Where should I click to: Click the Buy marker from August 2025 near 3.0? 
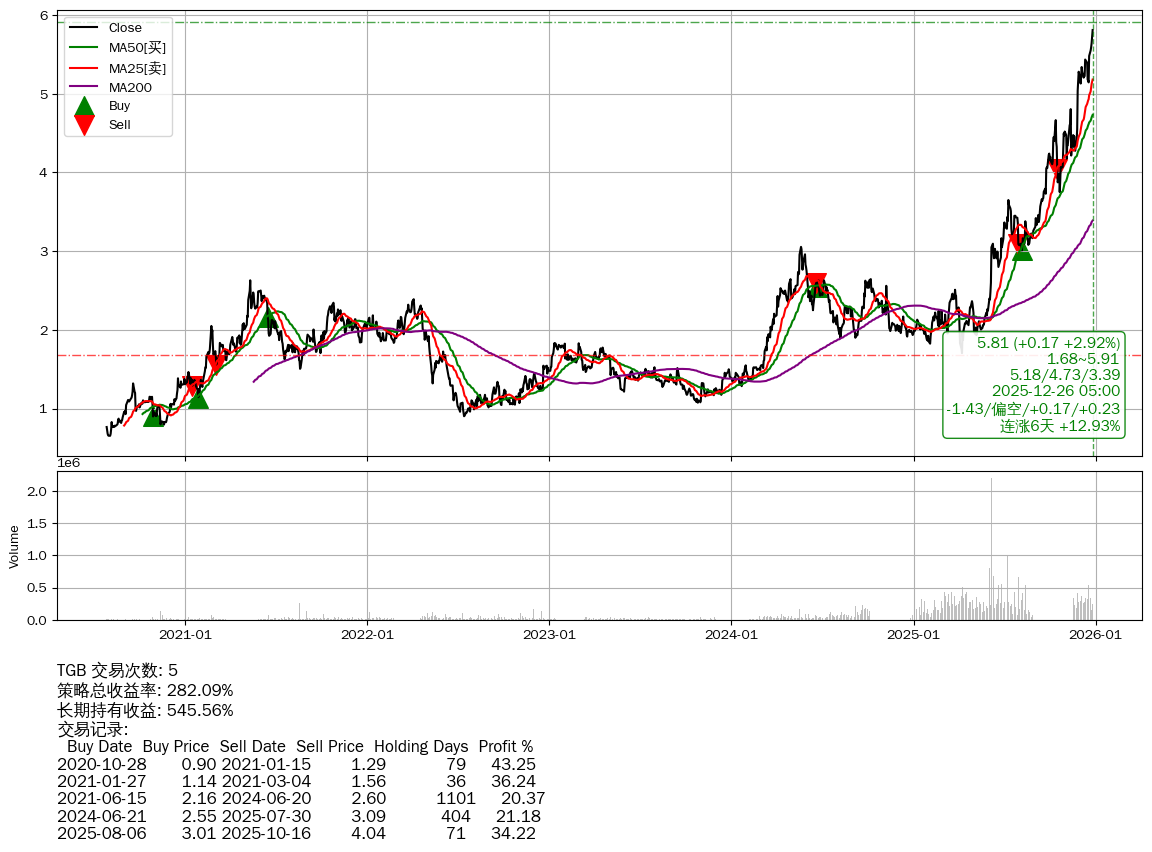coord(1022,250)
